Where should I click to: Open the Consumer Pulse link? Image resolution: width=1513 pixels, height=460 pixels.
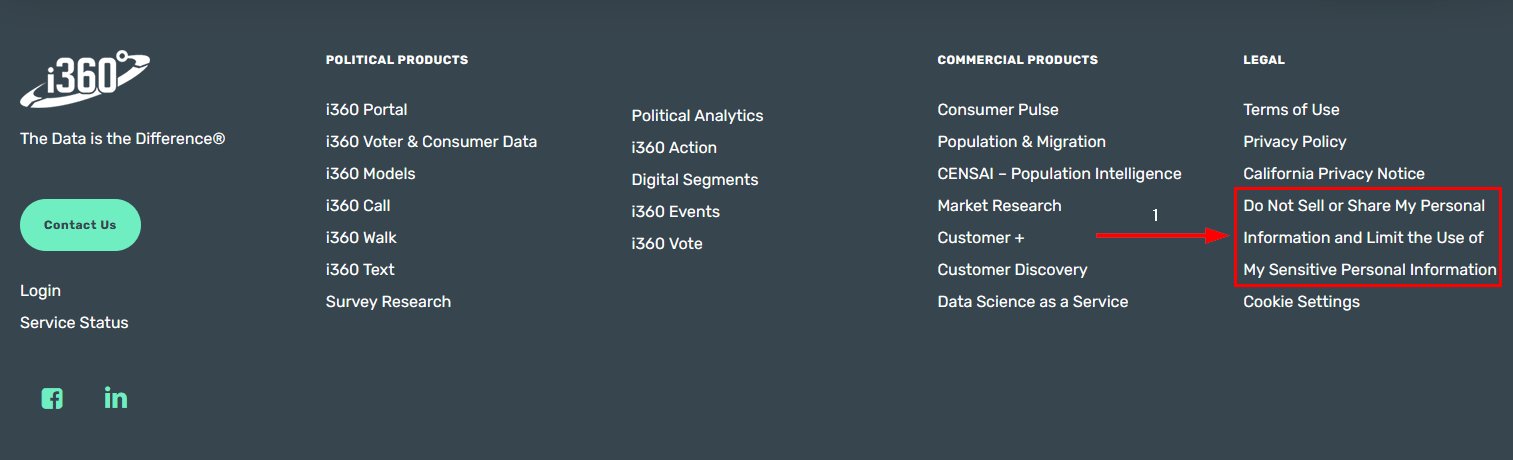point(997,110)
